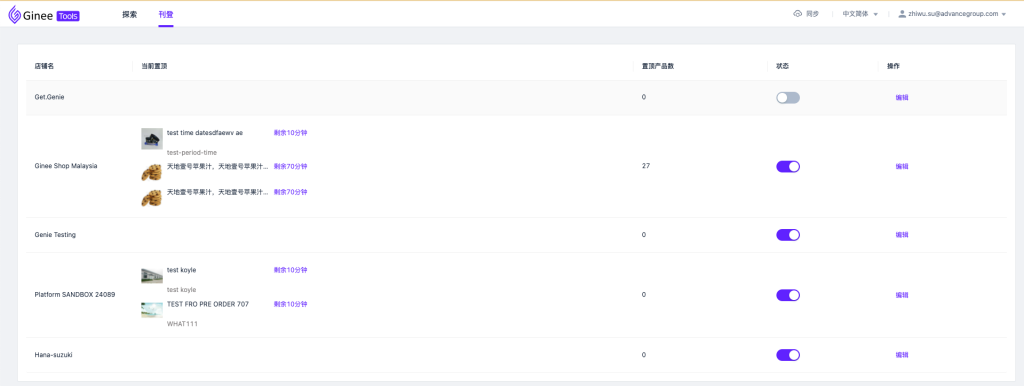
Task: Click 编辑 link for Get.Genie
Action: click(x=902, y=98)
